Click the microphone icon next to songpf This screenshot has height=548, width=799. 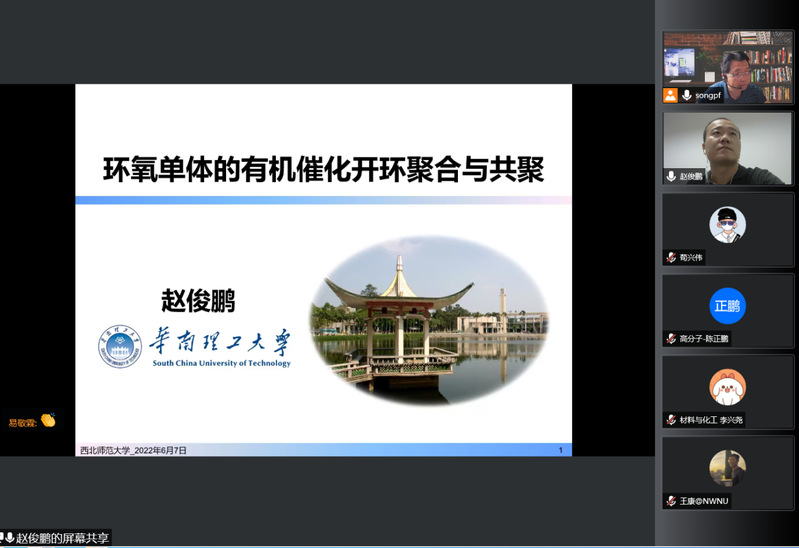tap(687, 95)
